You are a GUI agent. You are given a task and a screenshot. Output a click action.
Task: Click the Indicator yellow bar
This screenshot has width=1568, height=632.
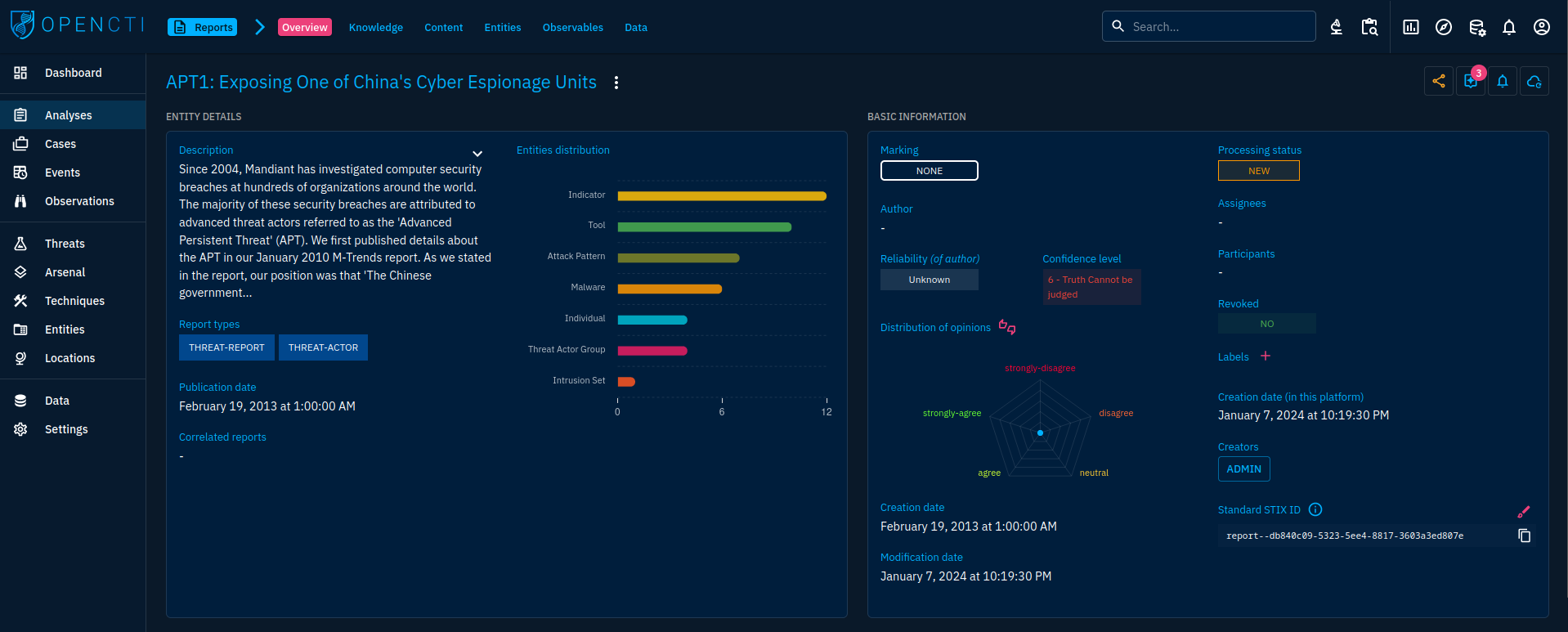click(722, 196)
